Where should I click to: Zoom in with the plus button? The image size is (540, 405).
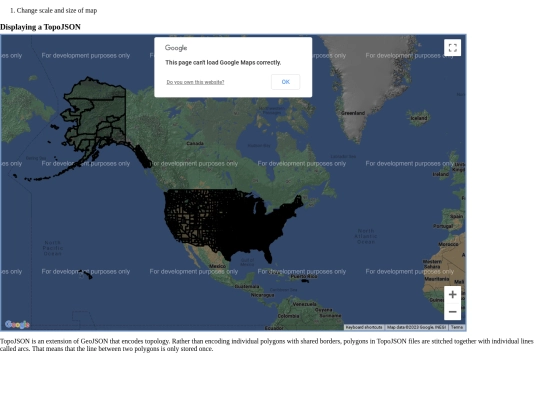tap(453, 294)
